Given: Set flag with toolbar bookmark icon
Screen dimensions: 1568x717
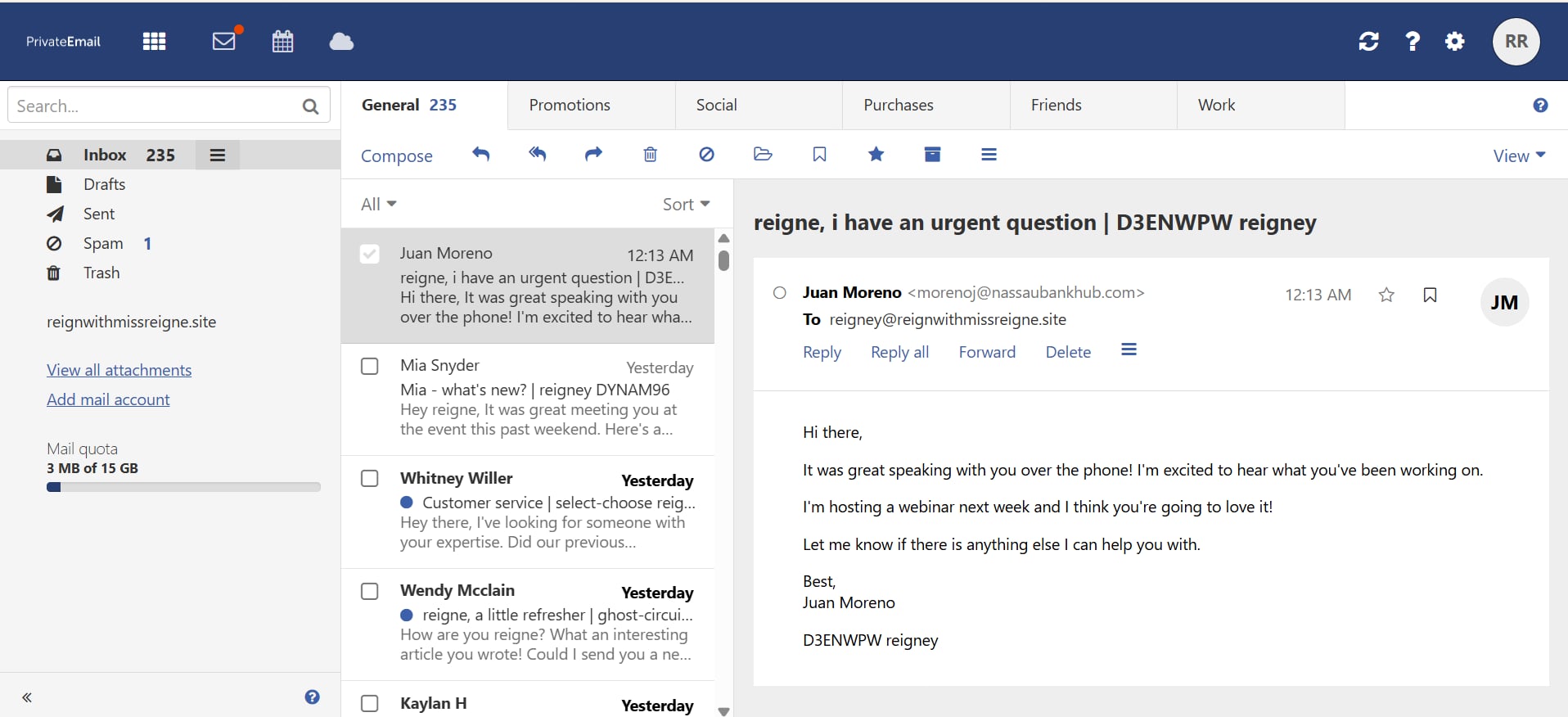Looking at the screenshot, I should (819, 154).
